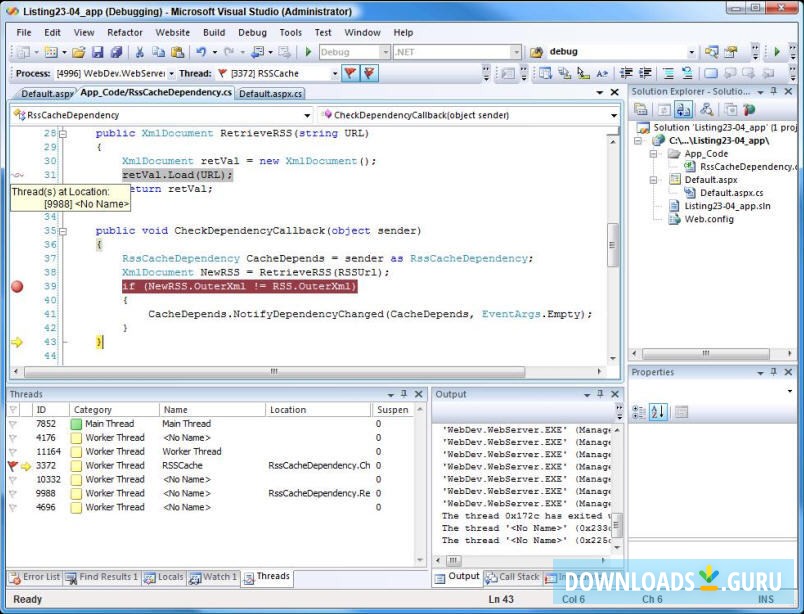Click the Copy icon in toolbar
This screenshot has width=804, height=614.
[158, 52]
